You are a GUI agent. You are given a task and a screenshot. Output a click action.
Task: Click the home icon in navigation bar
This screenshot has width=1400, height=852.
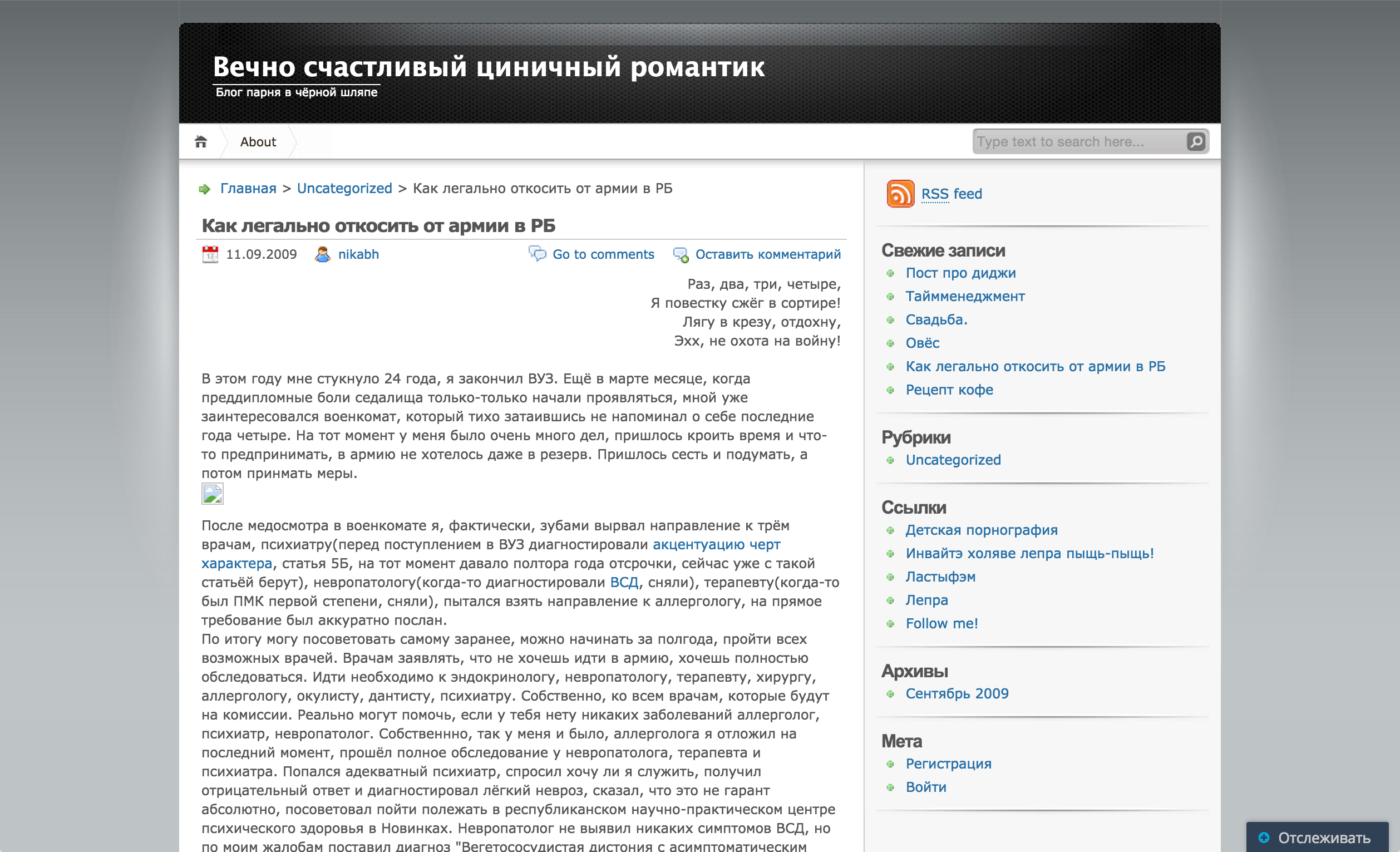(x=200, y=141)
